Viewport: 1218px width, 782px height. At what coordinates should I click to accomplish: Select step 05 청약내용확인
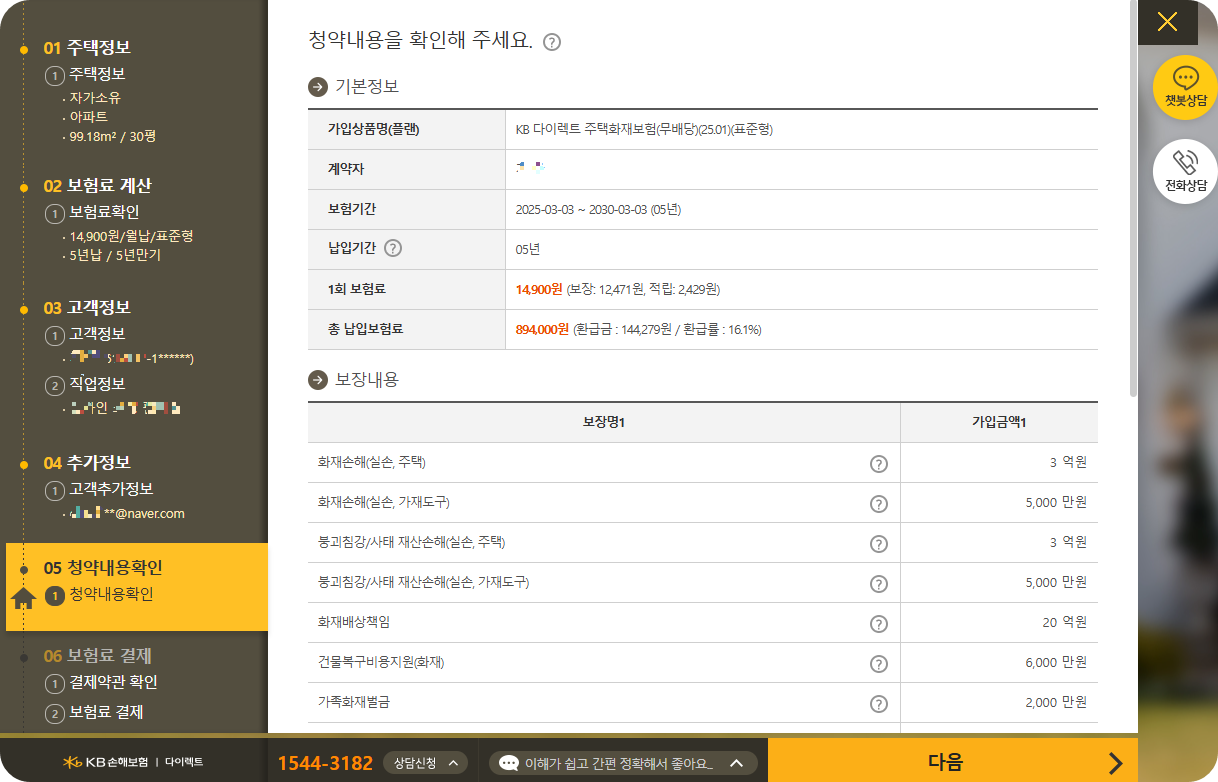[x=103, y=568]
